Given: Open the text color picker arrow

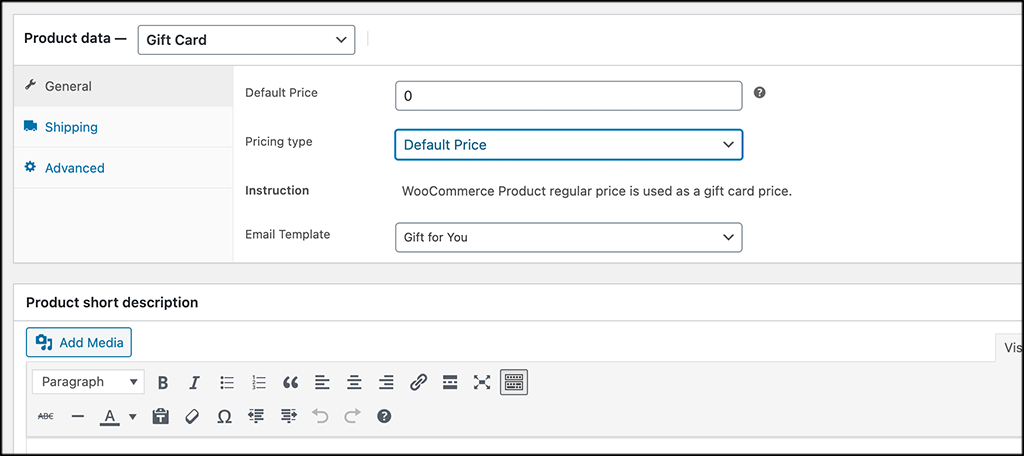Looking at the screenshot, I should pyautogui.click(x=131, y=417).
